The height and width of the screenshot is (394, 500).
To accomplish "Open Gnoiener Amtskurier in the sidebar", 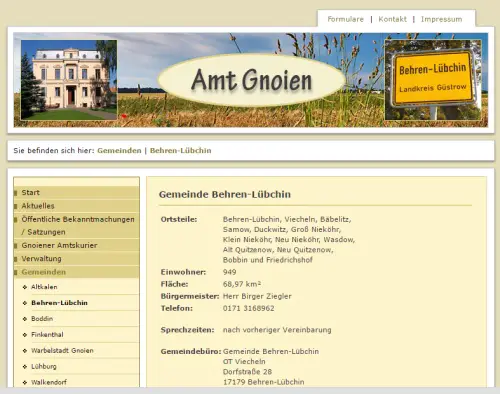I will pyautogui.click(x=76, y=245).
